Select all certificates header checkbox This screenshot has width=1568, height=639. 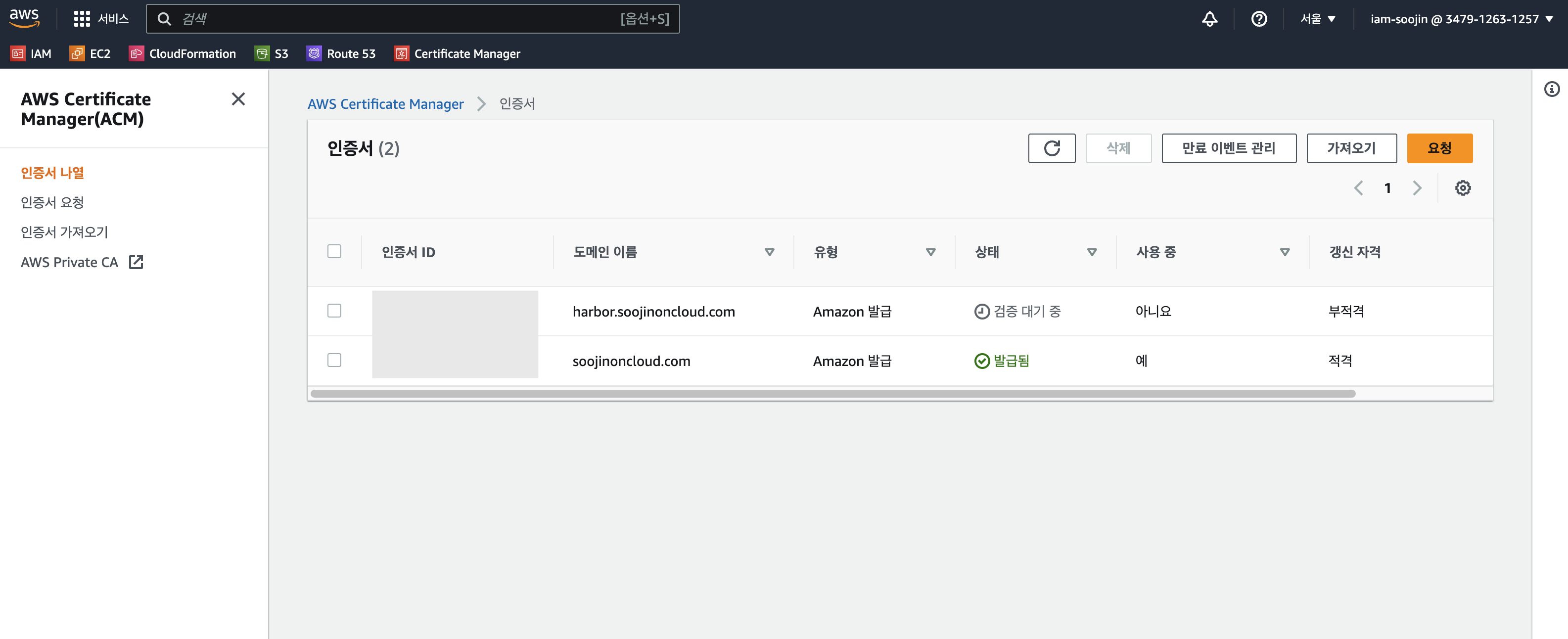point(334,251)
